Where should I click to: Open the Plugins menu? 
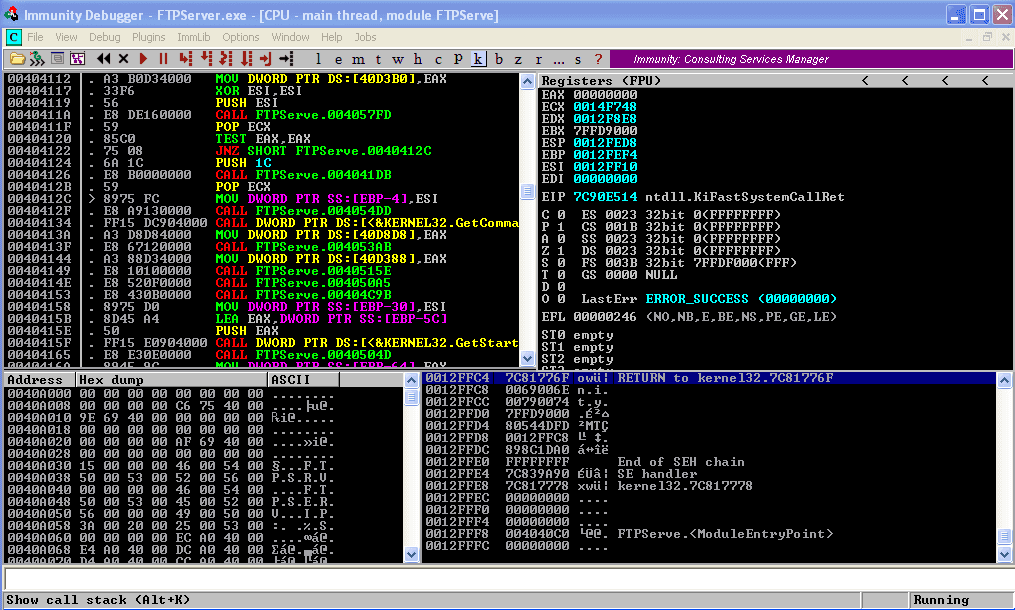(148, 38)
